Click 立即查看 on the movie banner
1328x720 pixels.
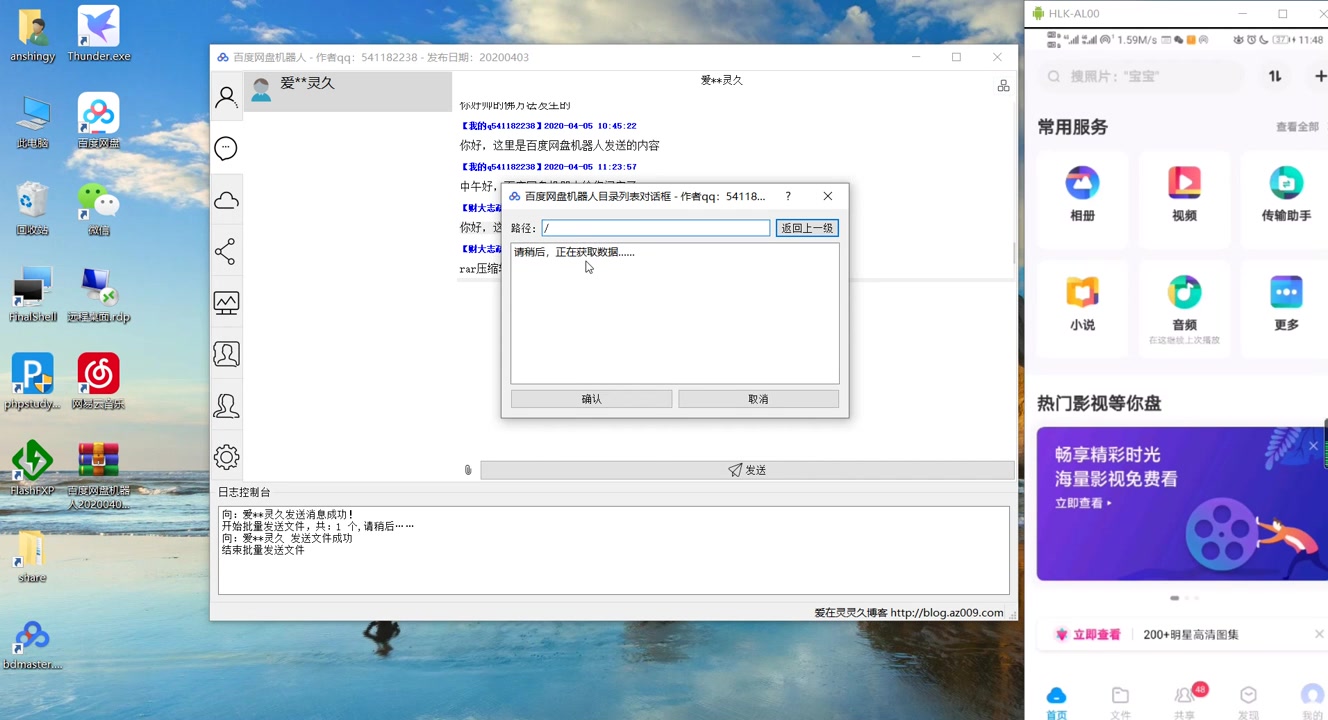[x=1084, y=503]
